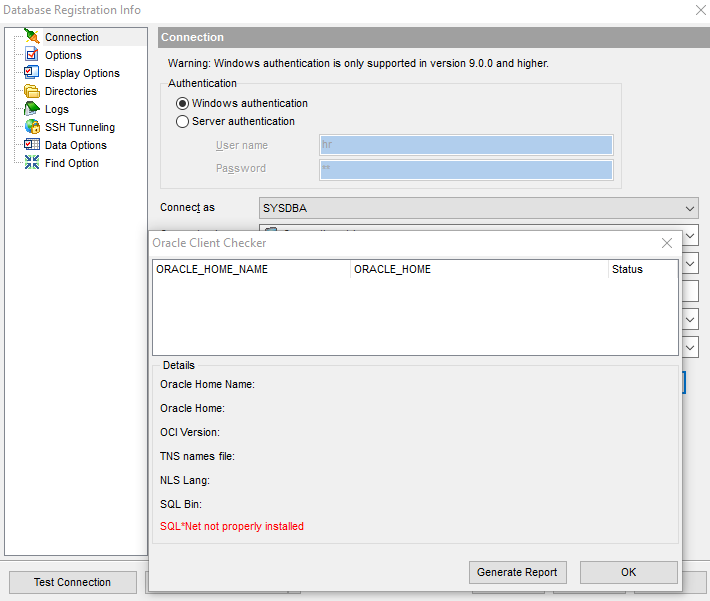Click Generate Report button
Image resolution: width=710 pixels, height=601 pixels.
(x=518, y=572)
